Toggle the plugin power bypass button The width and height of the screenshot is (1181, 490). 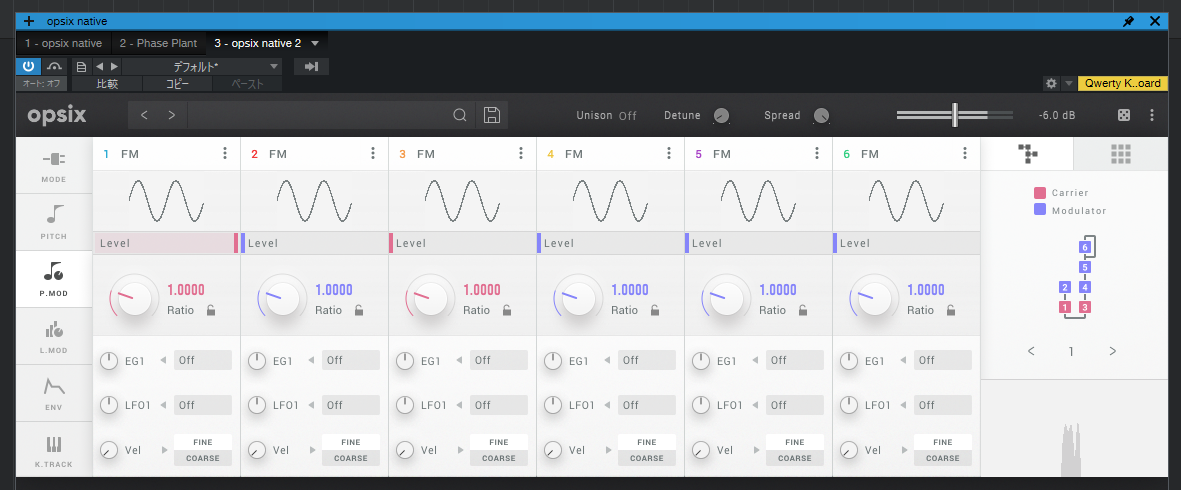tap(28, 66)
